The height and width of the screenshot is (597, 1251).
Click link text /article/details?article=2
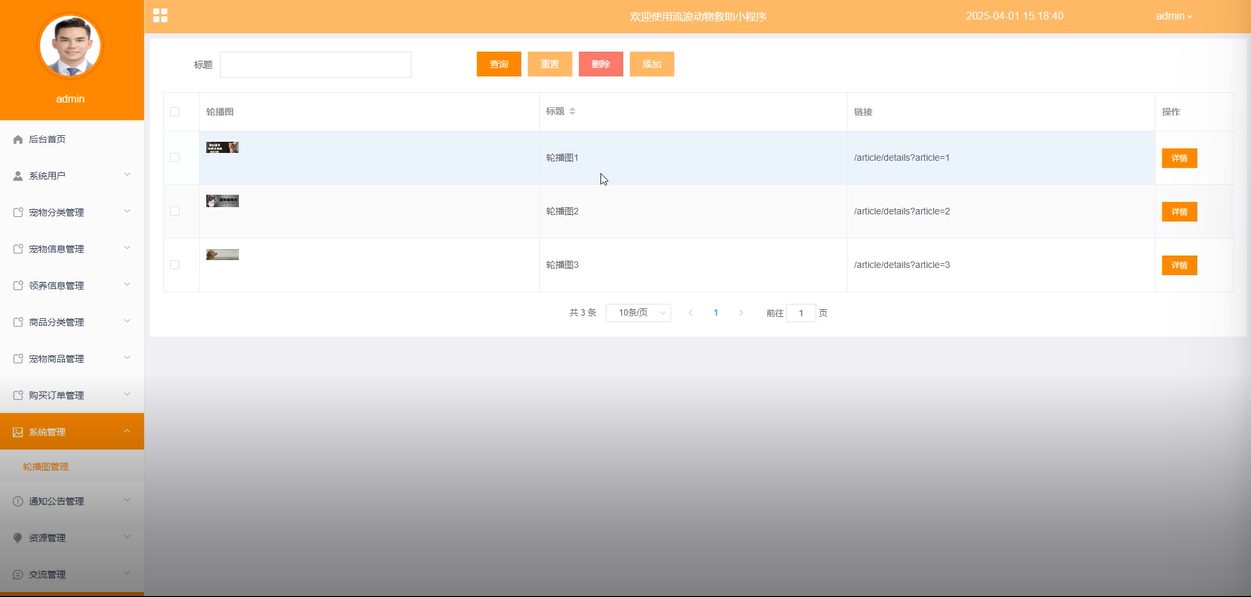(902, 211)
